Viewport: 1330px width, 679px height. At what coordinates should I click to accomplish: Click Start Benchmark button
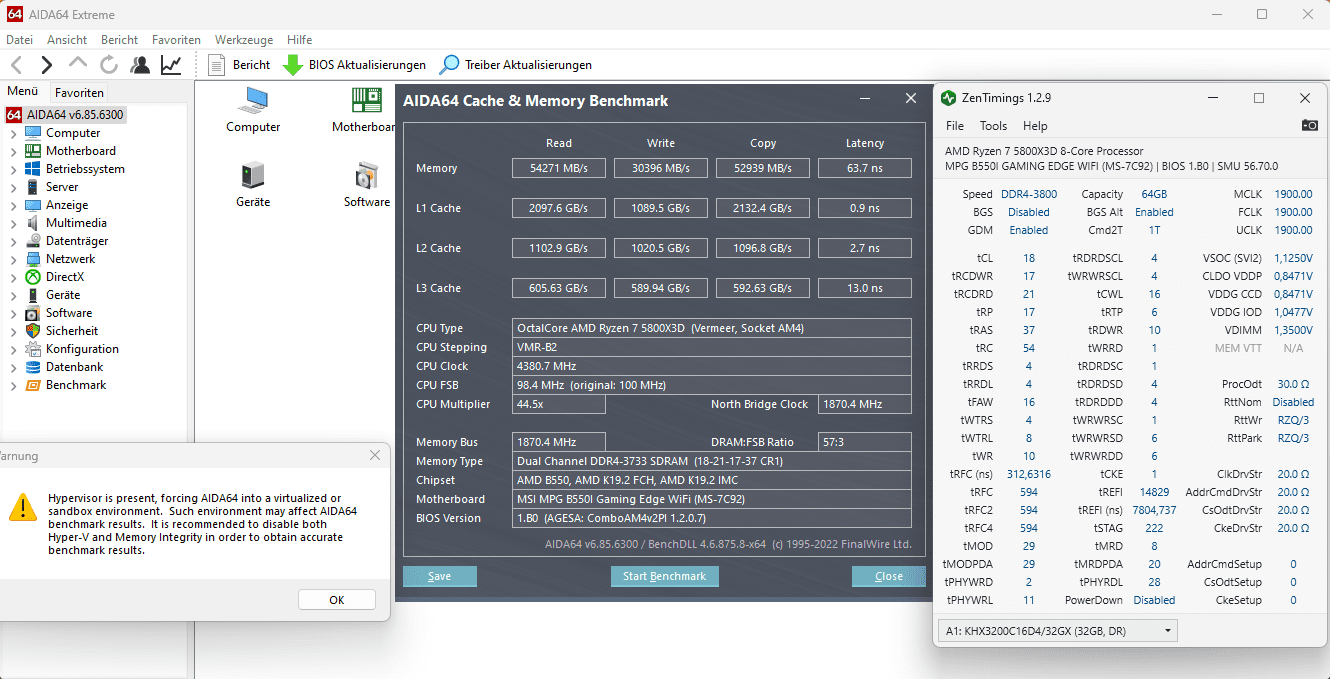click(x=665, y=576)
